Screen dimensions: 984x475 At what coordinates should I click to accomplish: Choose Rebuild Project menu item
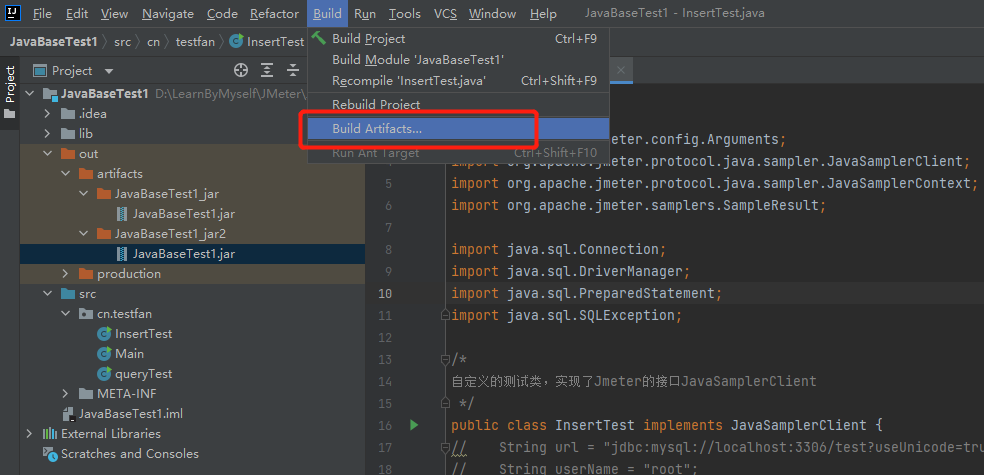click(x=458, y=104)
